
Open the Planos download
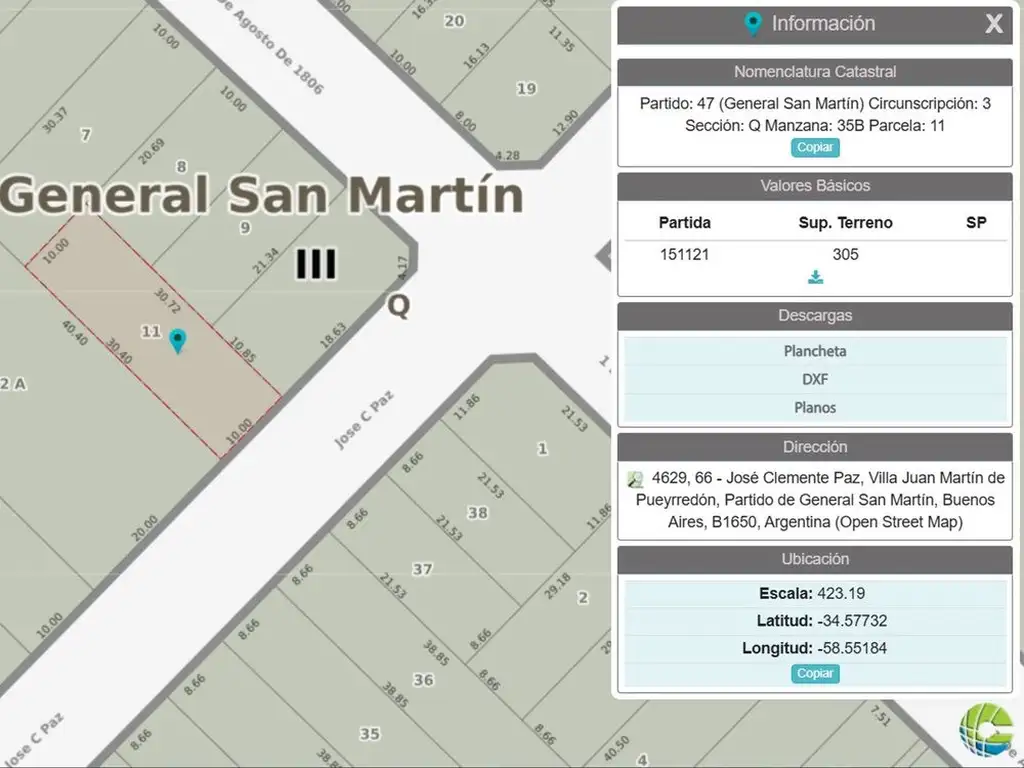(815, 407)
